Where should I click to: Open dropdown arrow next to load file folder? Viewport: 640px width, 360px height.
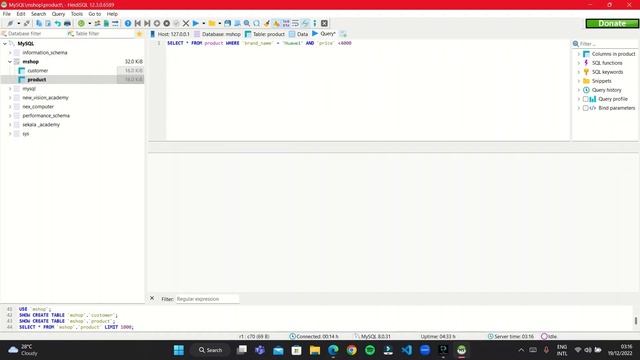click(220, 23)
